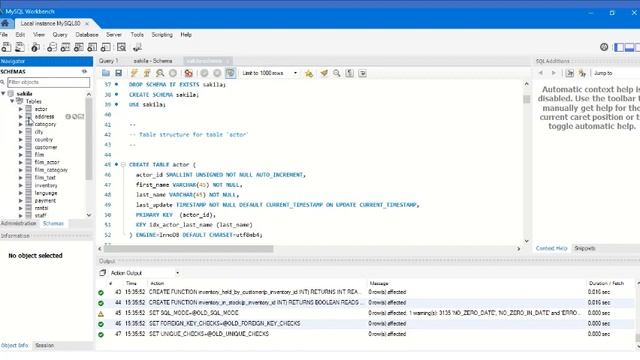Toggle stop-on-error execution mode

tap(189, 73)
